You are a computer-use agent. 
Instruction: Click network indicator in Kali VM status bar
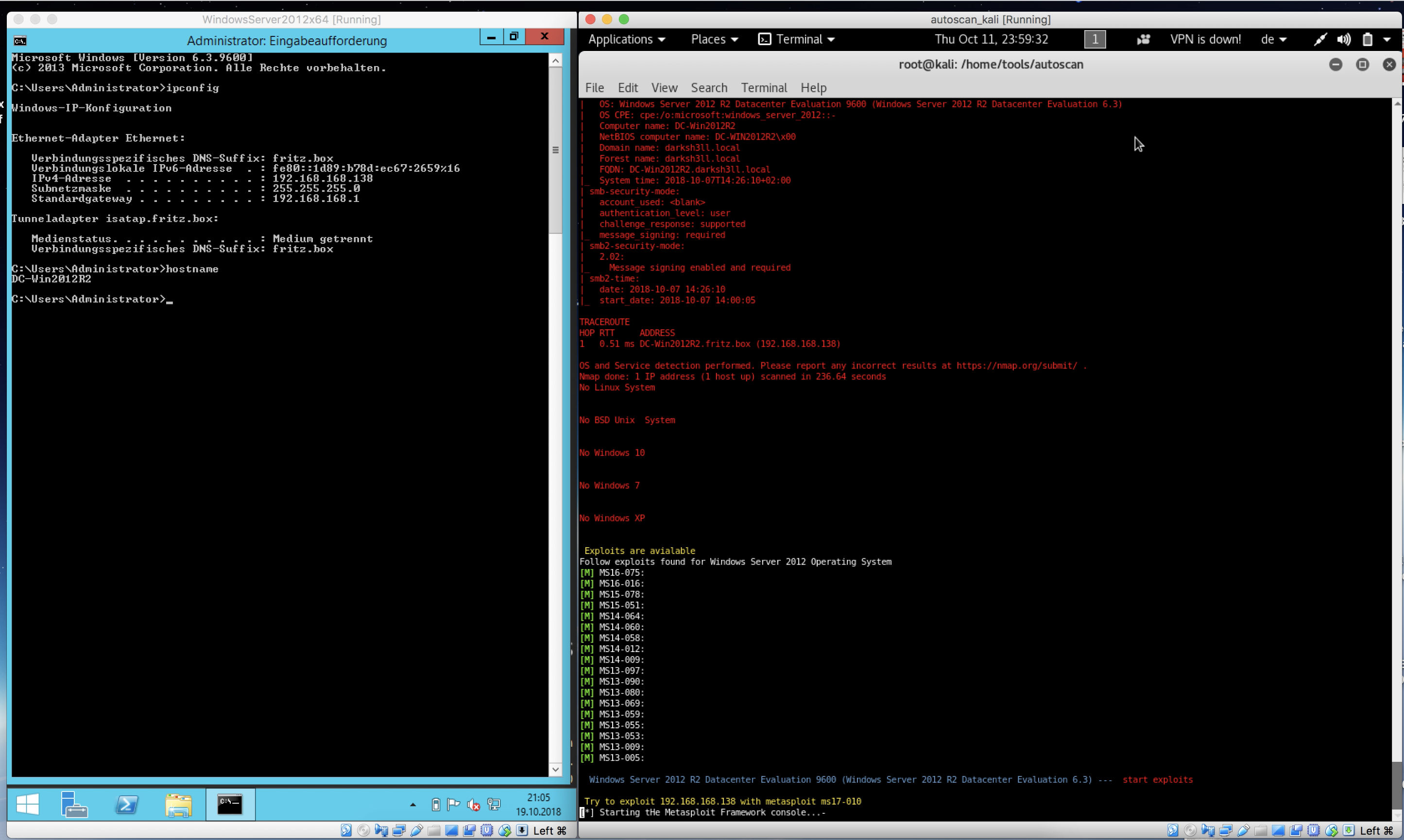(1226, 830)
